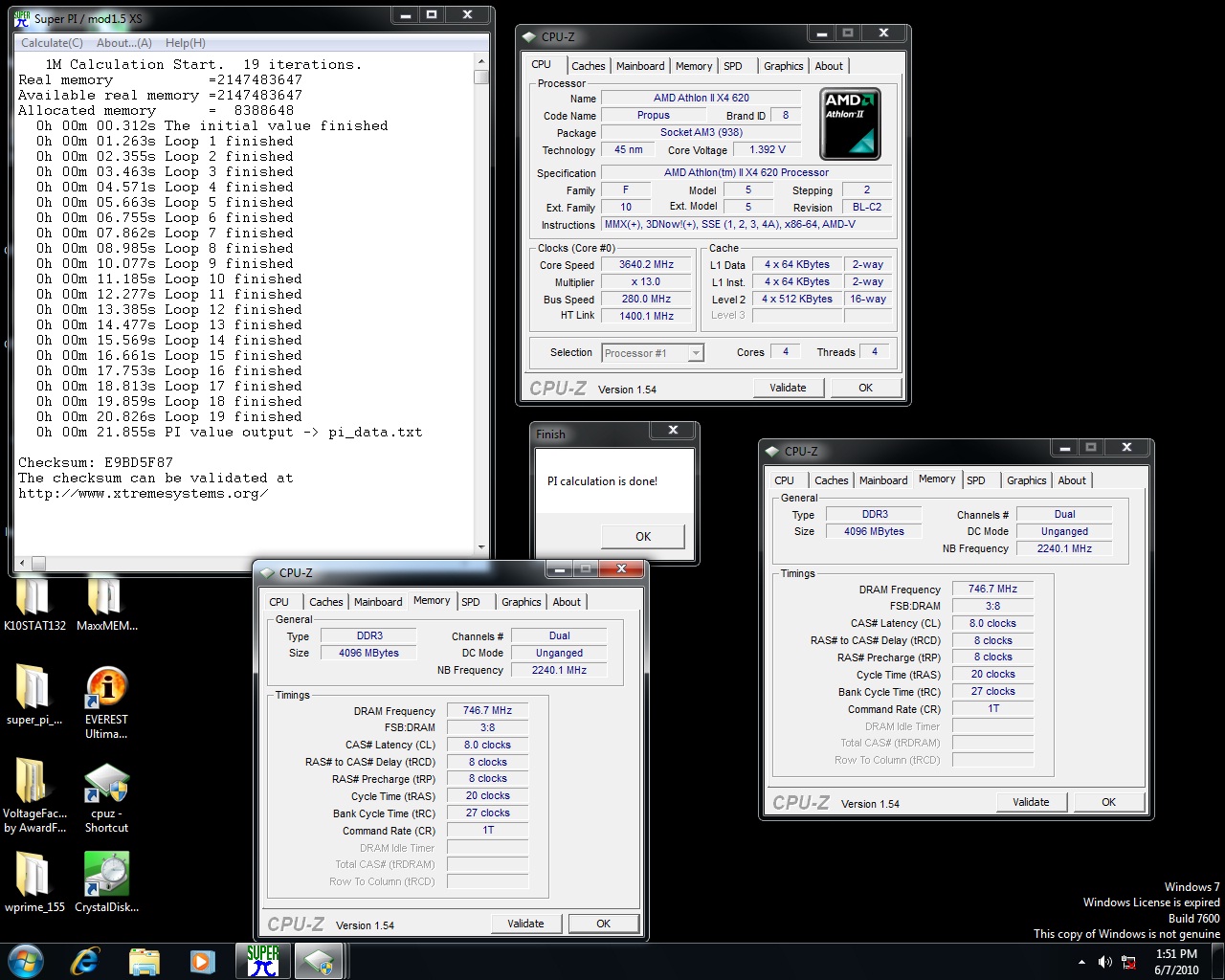Click the http://www.xtremesystems.org/ text
Viewport: 1225px width, 980px height.
click(143, 494)
